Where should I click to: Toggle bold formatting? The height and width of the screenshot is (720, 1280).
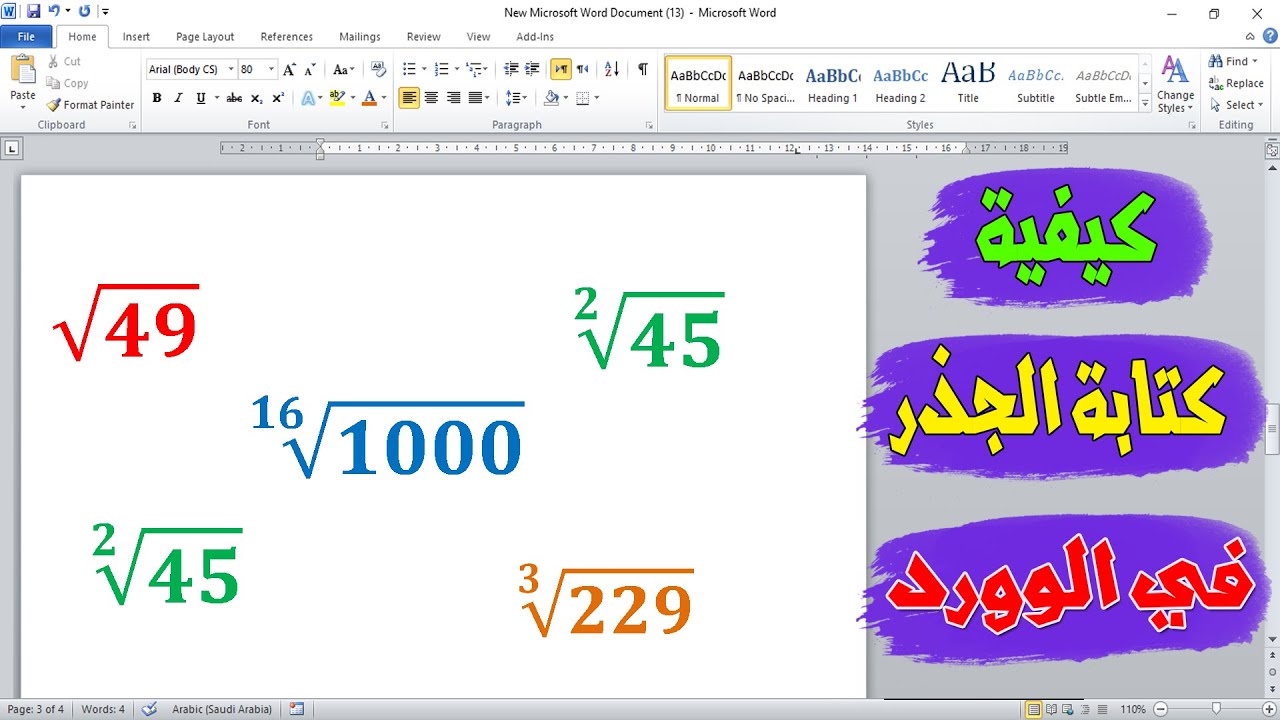pyautogui.click(x=156, y=98)
